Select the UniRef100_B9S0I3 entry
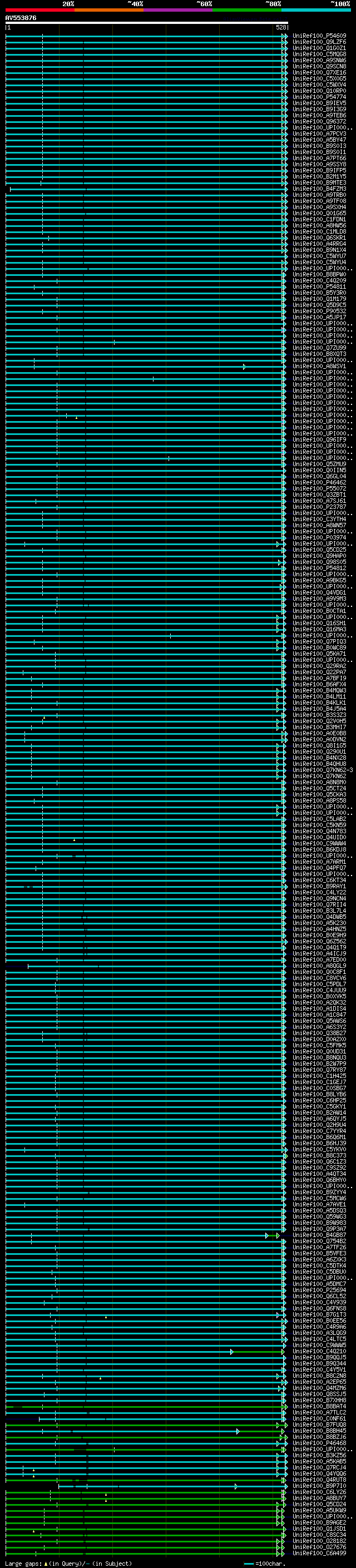Viewport: 356px width, 1568px height. tap(319, 146)
